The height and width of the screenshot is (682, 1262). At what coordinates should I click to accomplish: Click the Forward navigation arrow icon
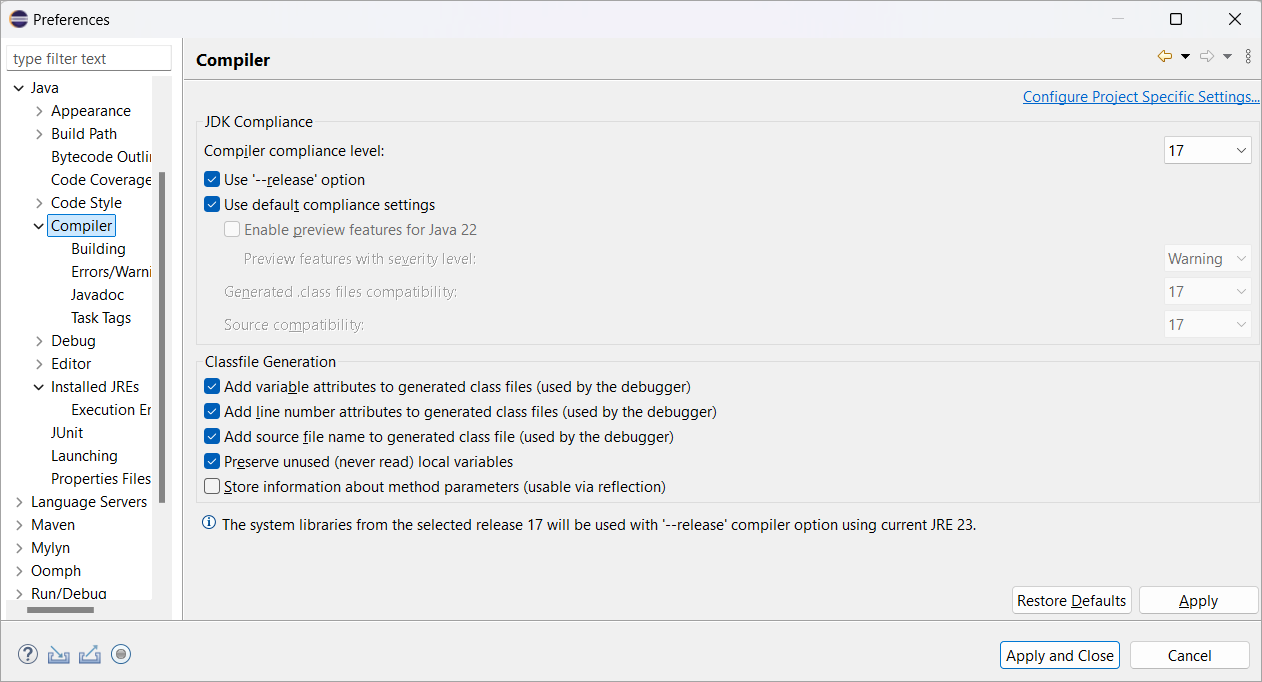pyautogui.click(x=1207, y=57)
